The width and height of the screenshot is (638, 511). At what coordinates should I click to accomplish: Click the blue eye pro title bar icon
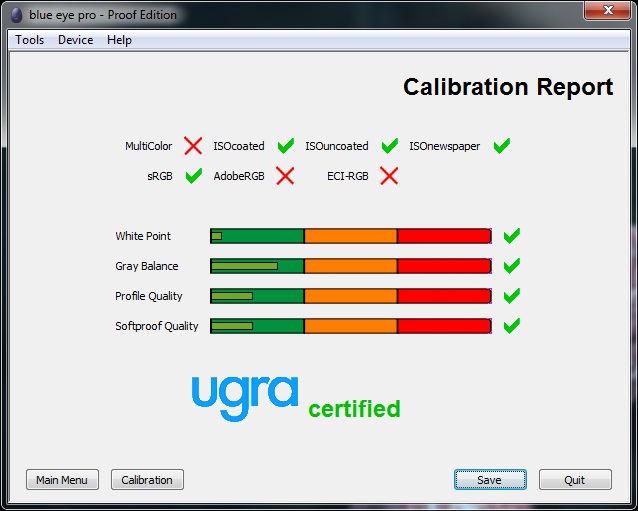click(x=17, y=15)
